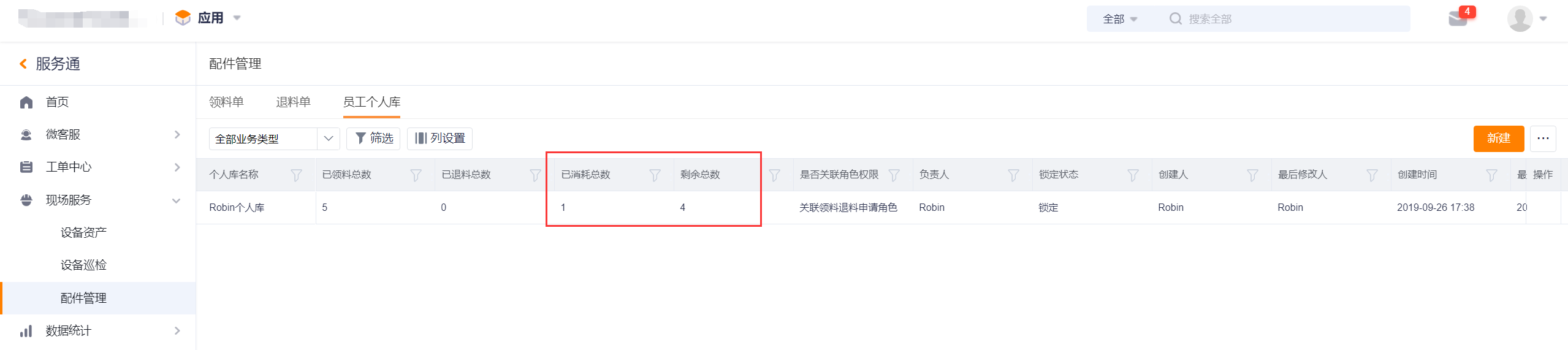
Task: Open the 列设置 column settings button
Action: pyautogui.click(x=440, y=139)
